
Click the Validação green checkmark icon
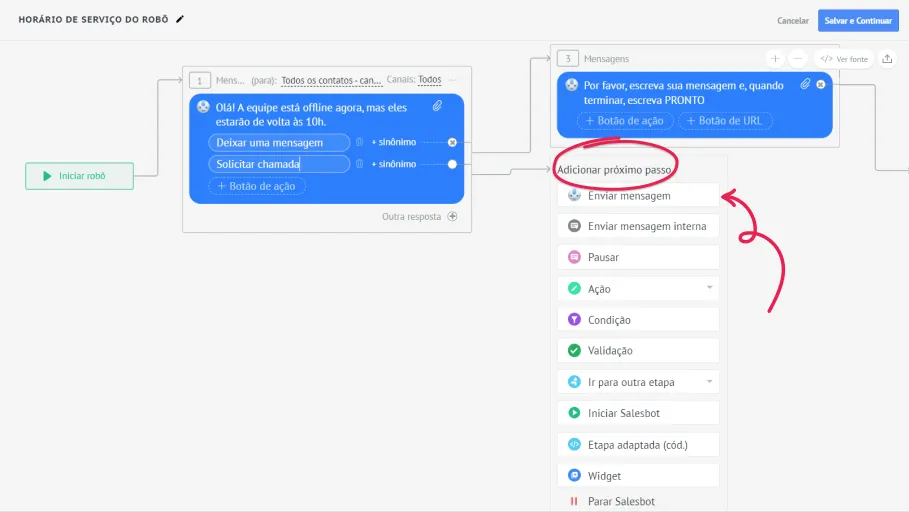[574, 350]
